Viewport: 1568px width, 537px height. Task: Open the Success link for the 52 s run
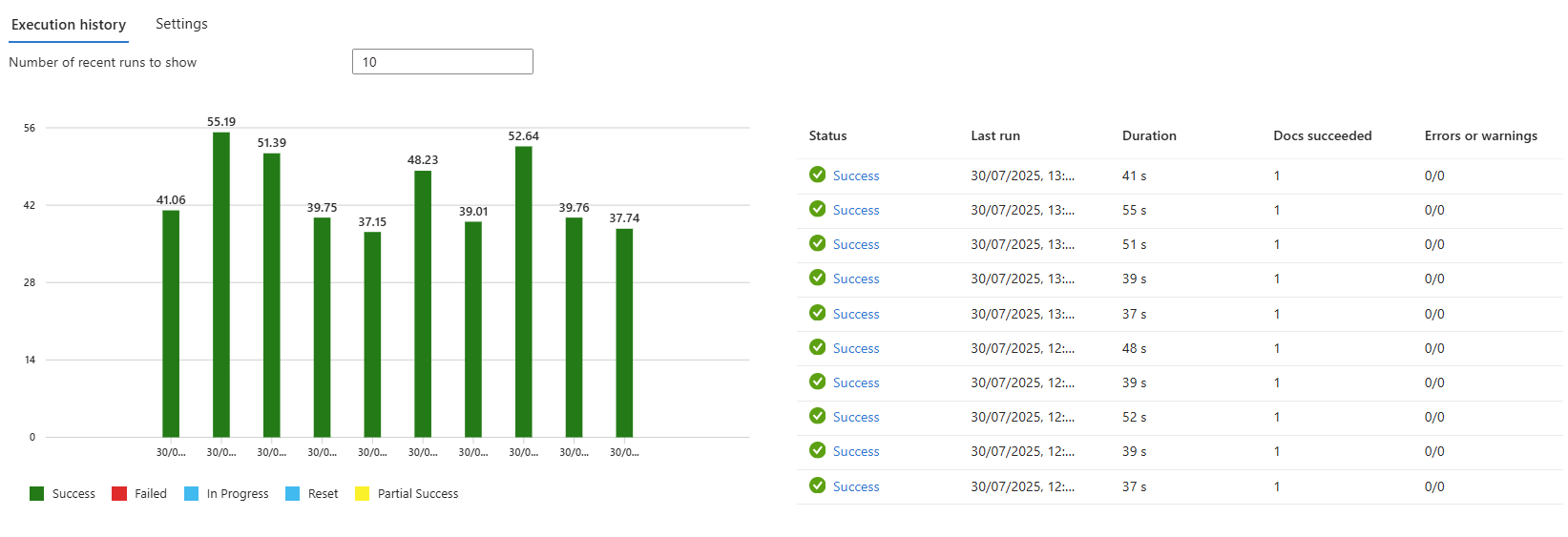(856, 417)
